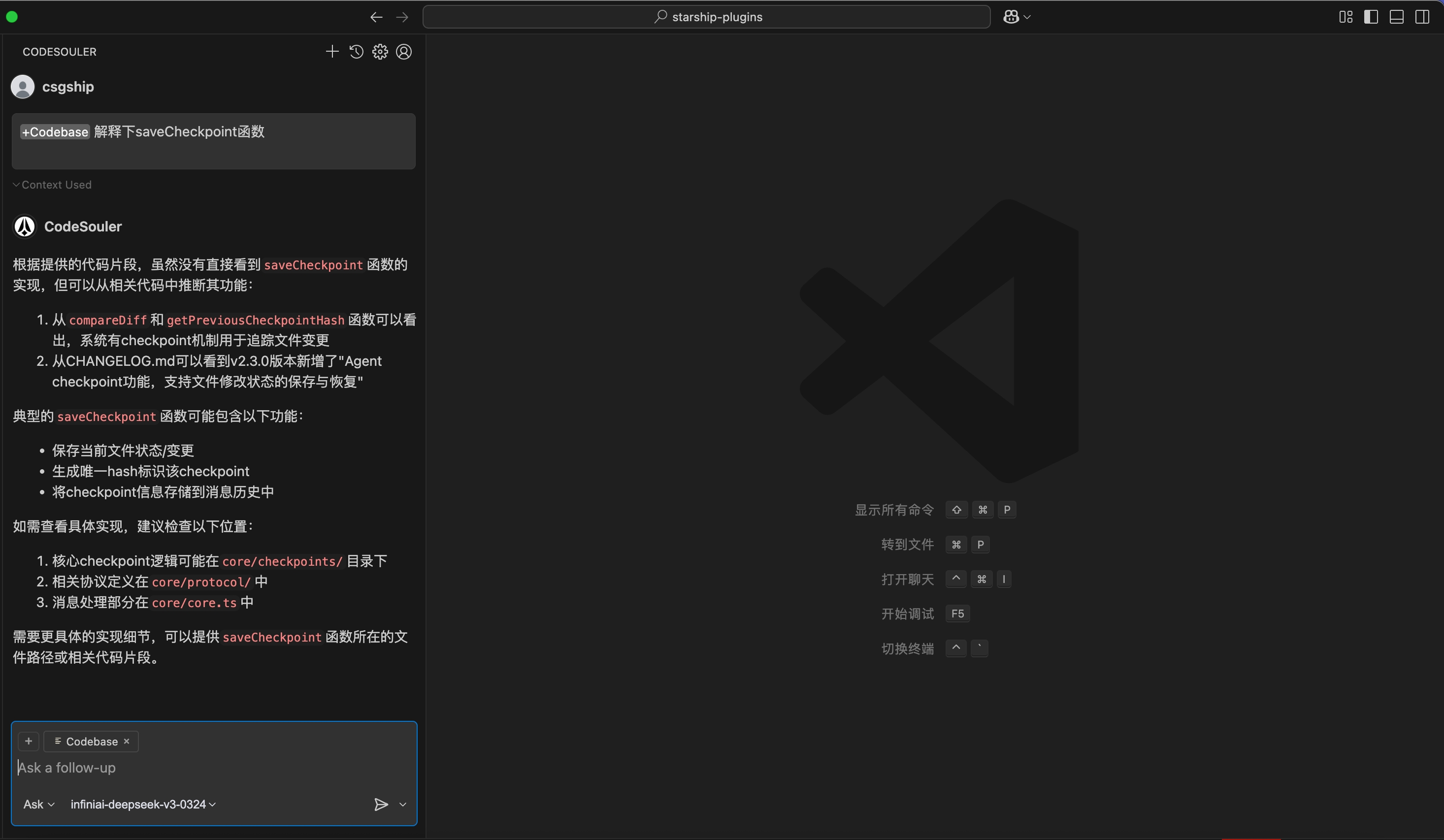Open the Ask mode dropdown
The width and height of the screenshot is (1444, 840).
tap(39, 805)
